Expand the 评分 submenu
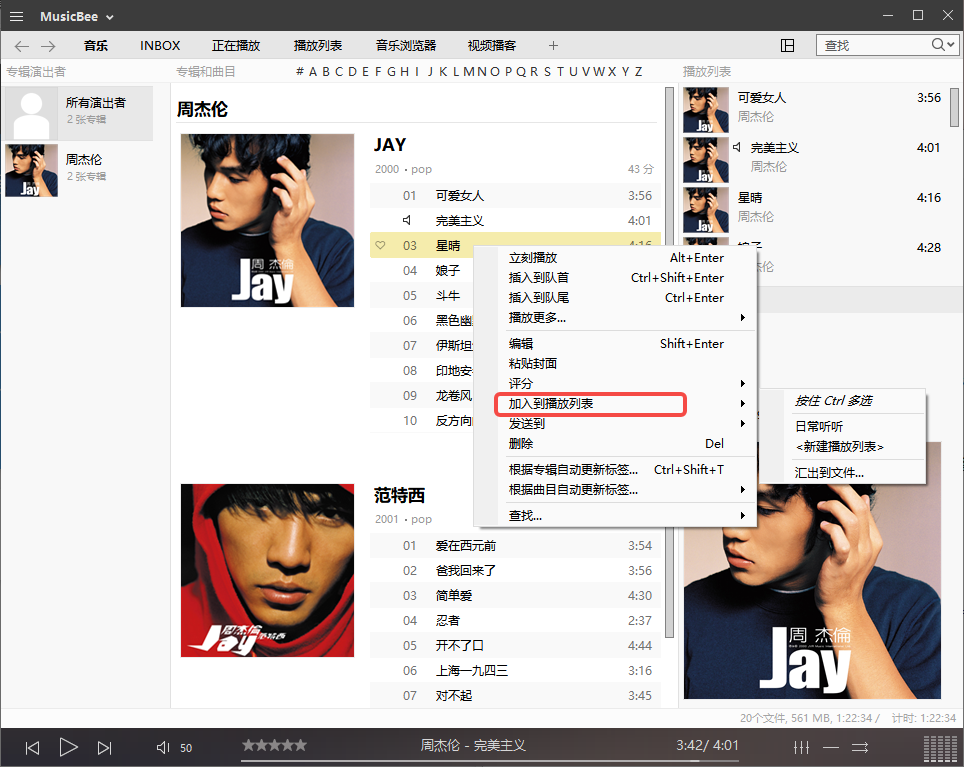 (x=615, y=384)
